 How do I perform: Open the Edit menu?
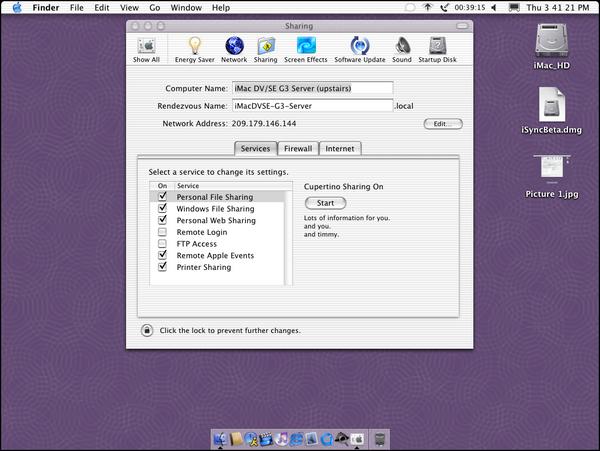pyautogui.click(x=102, y=8)
